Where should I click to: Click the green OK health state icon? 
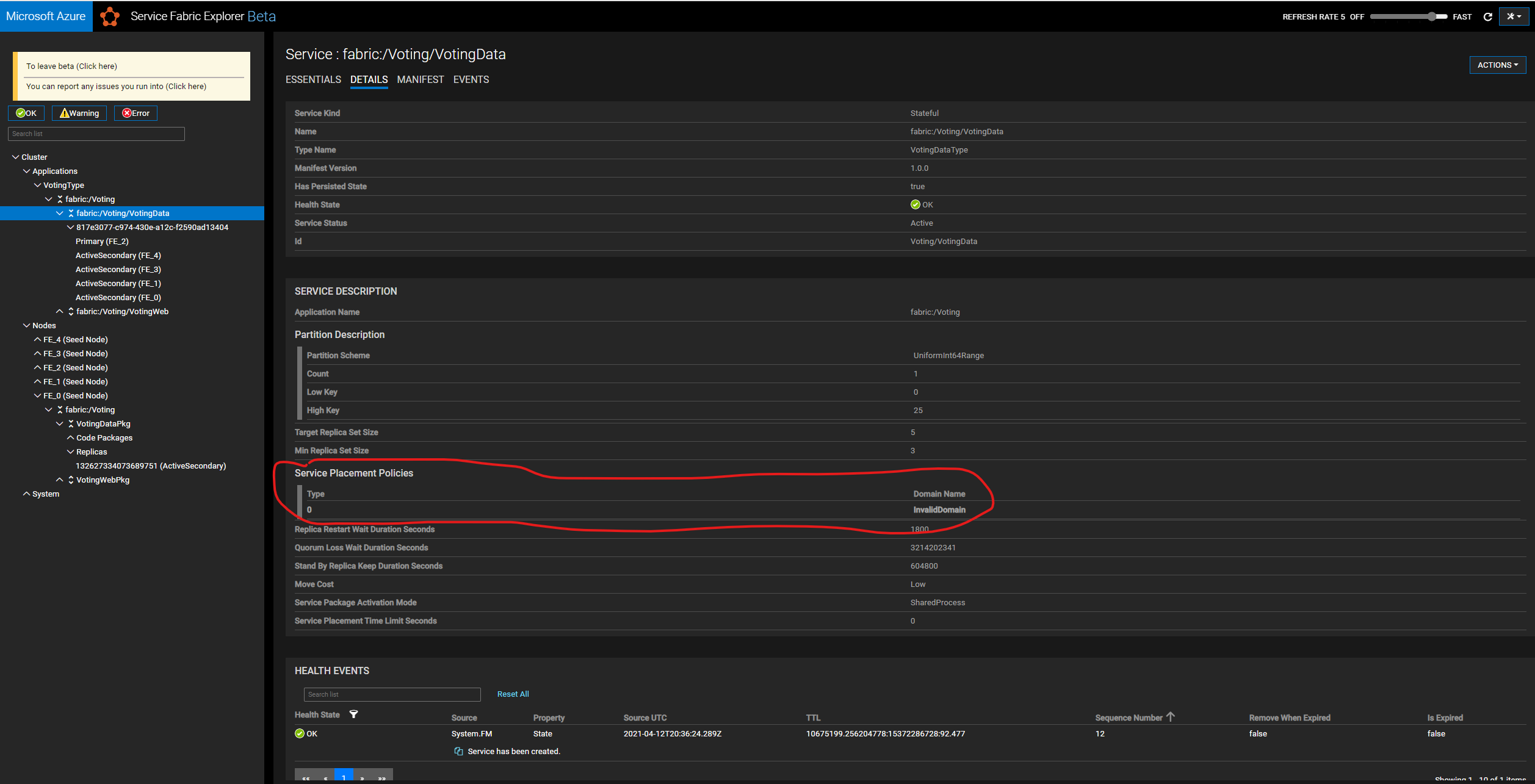299,733
